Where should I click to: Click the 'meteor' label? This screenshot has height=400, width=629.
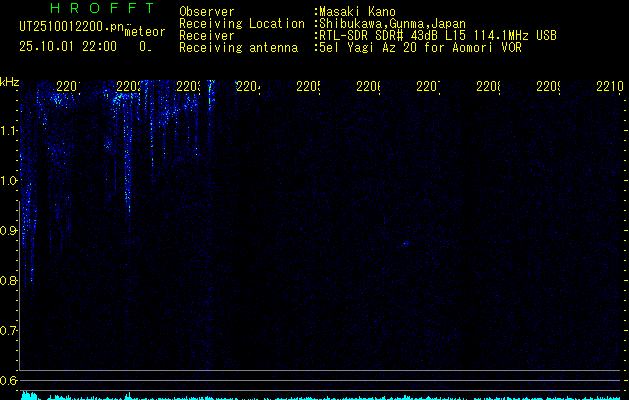[145, 32]
